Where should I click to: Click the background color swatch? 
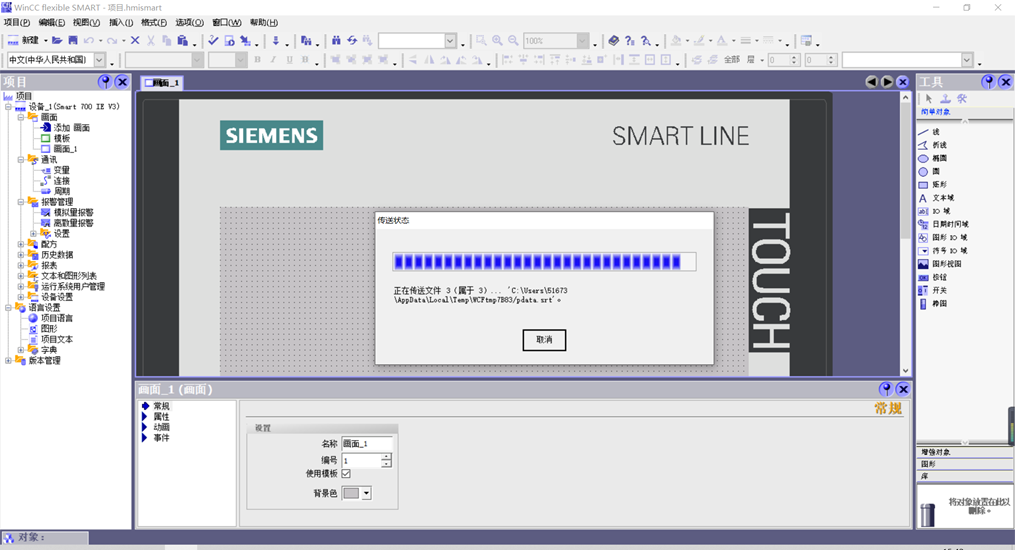(351, 493)
